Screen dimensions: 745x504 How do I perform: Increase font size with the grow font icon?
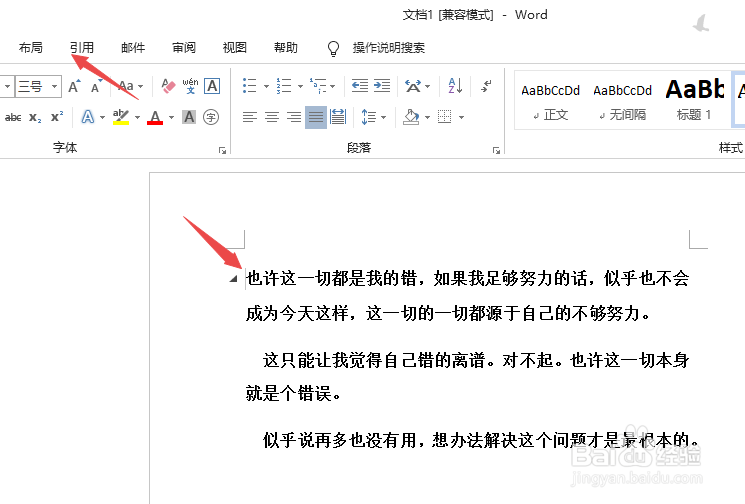[74, 86]
